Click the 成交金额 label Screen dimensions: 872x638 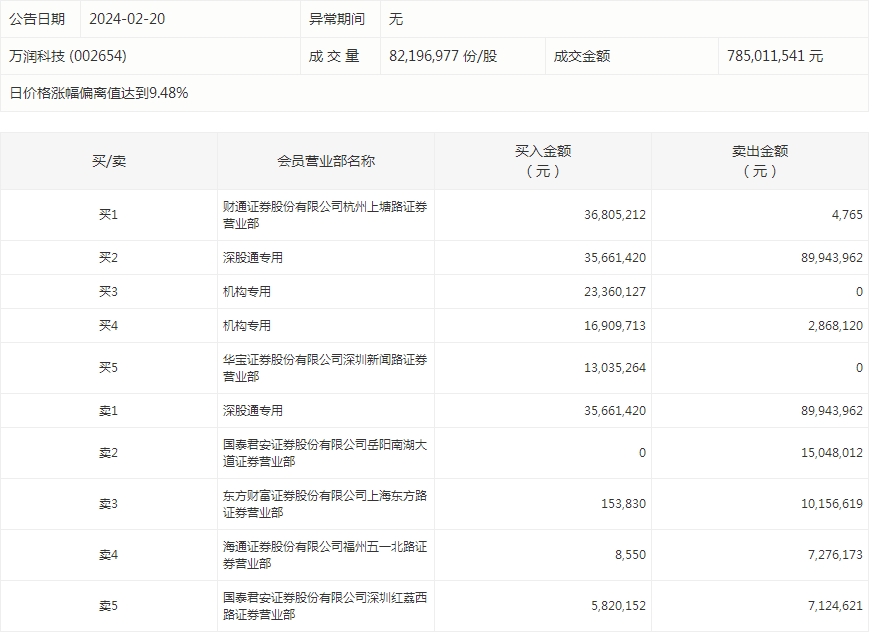[582, 56]
